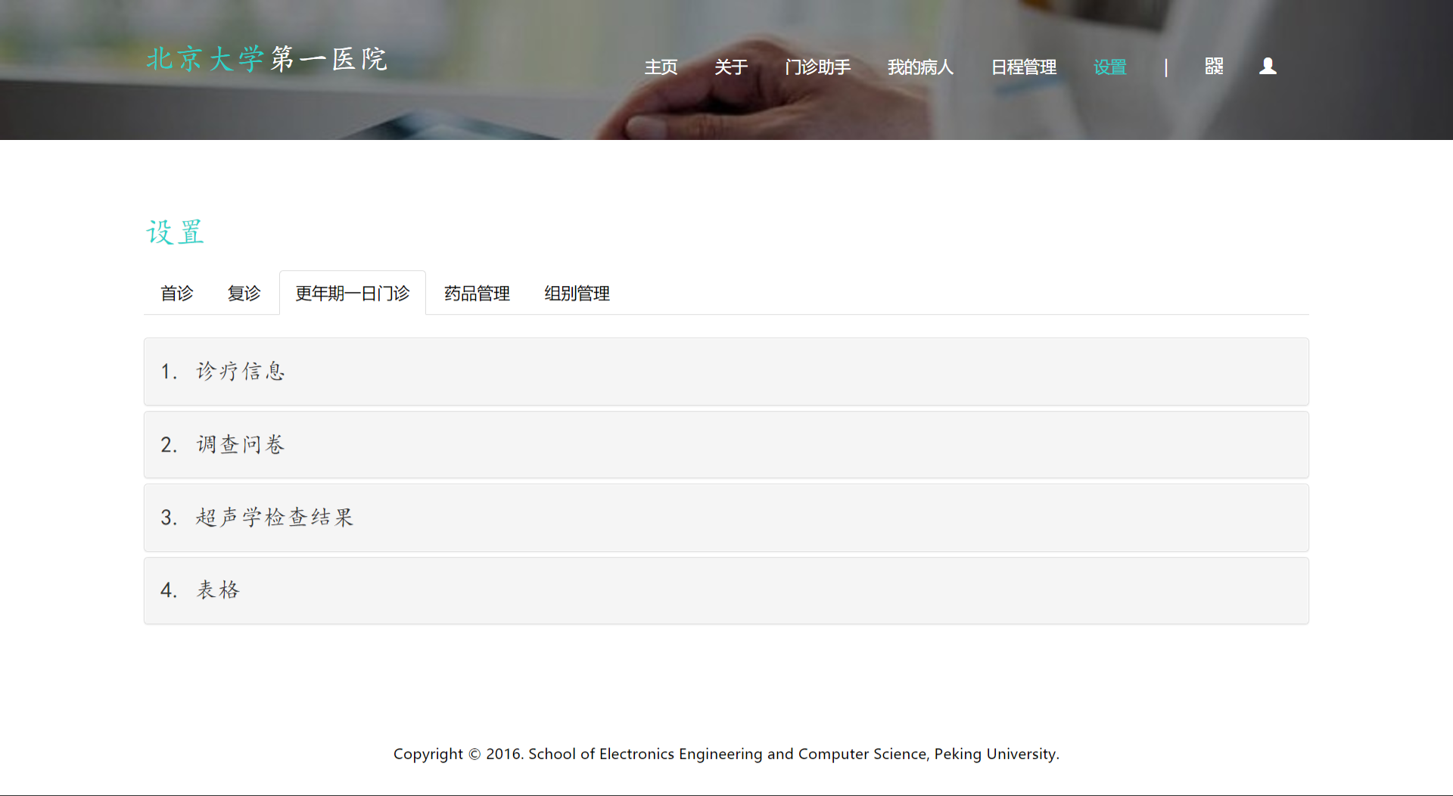This screenshot has width=1453, height=796.
Task: Switch to the 复诊 tab
Action: click(244, 293)
